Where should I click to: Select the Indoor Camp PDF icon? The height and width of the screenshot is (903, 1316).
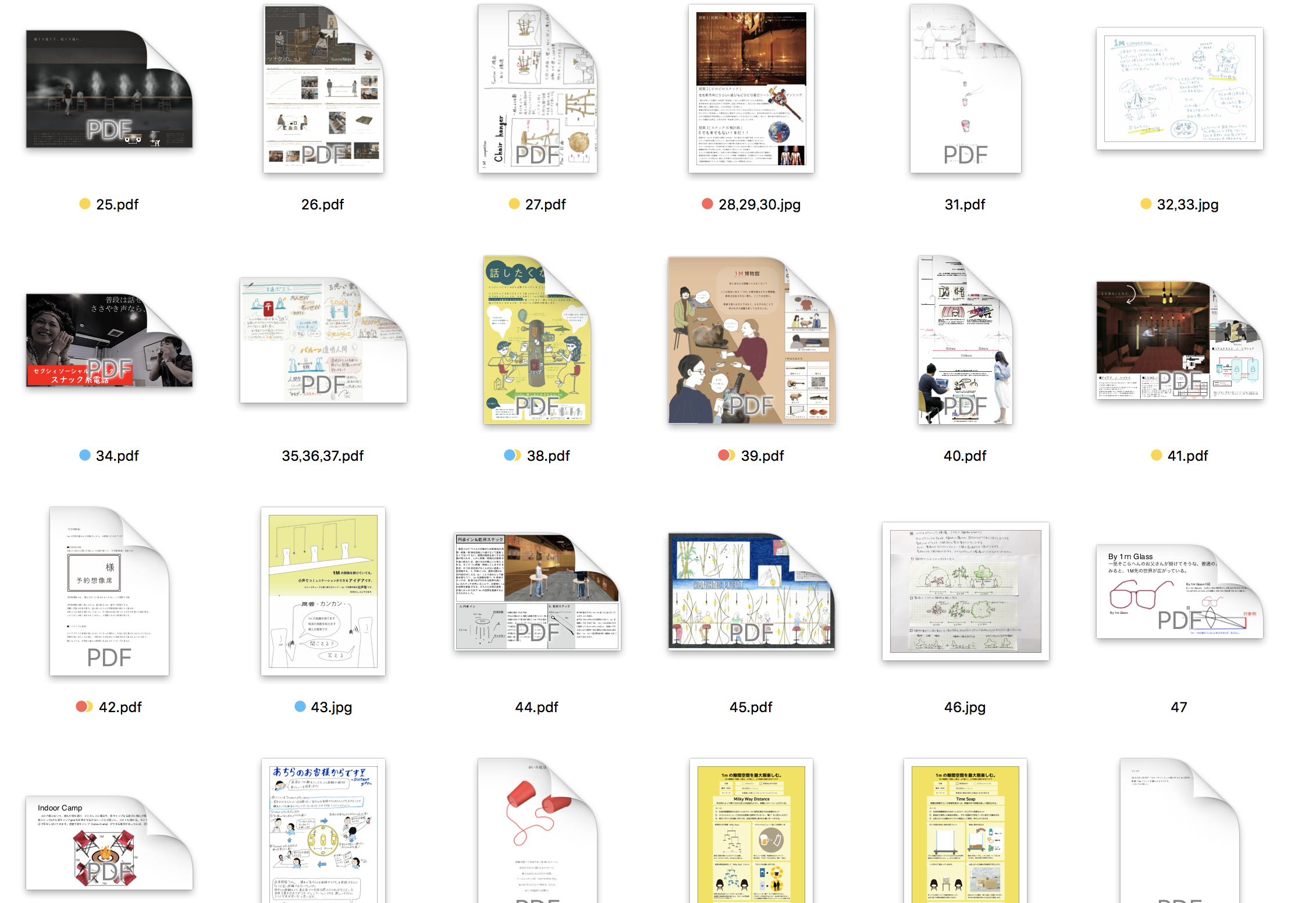point(109,842)
